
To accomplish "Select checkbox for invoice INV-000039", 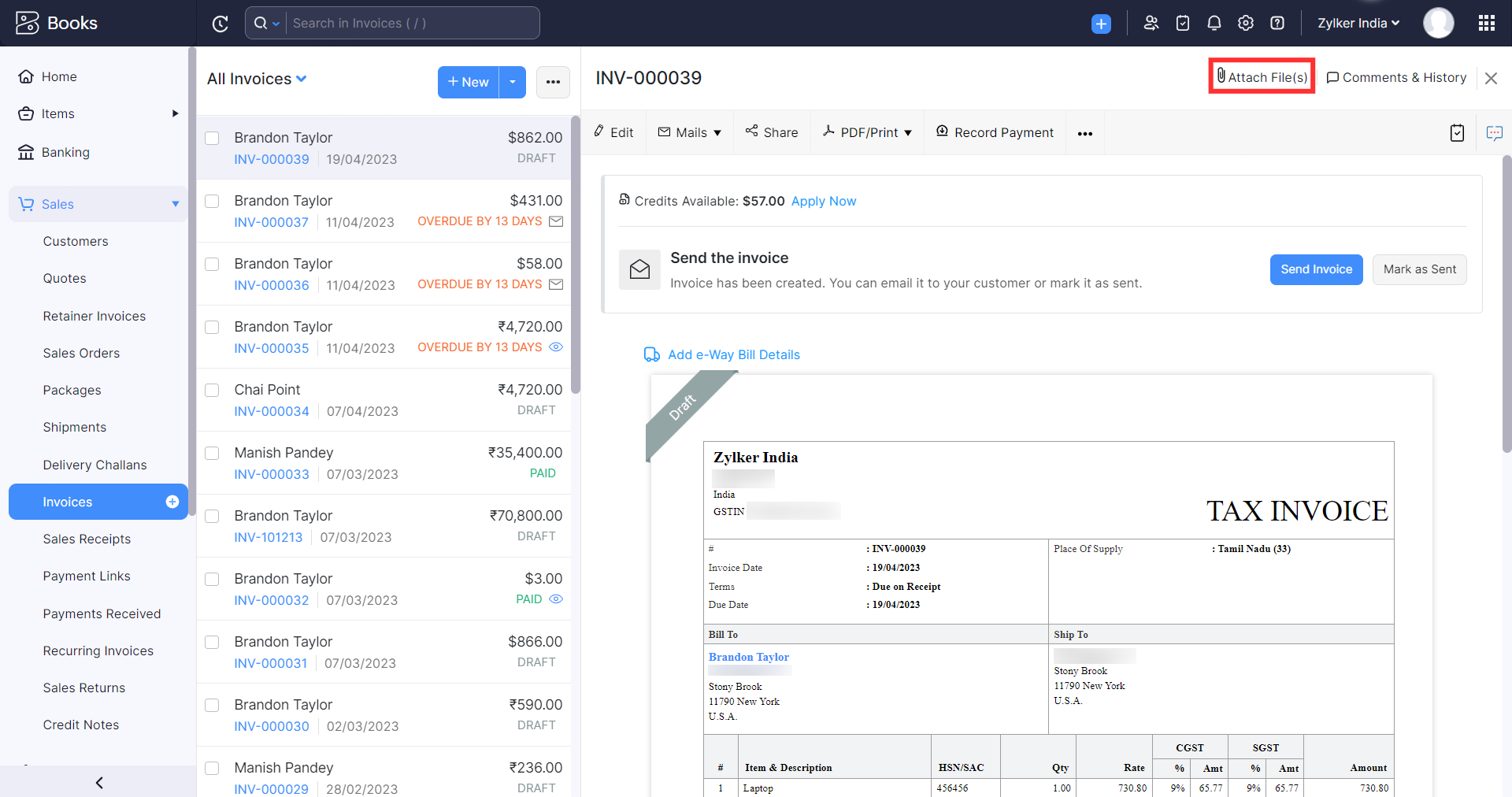I will pyautogui.click(x=212, y=138).
